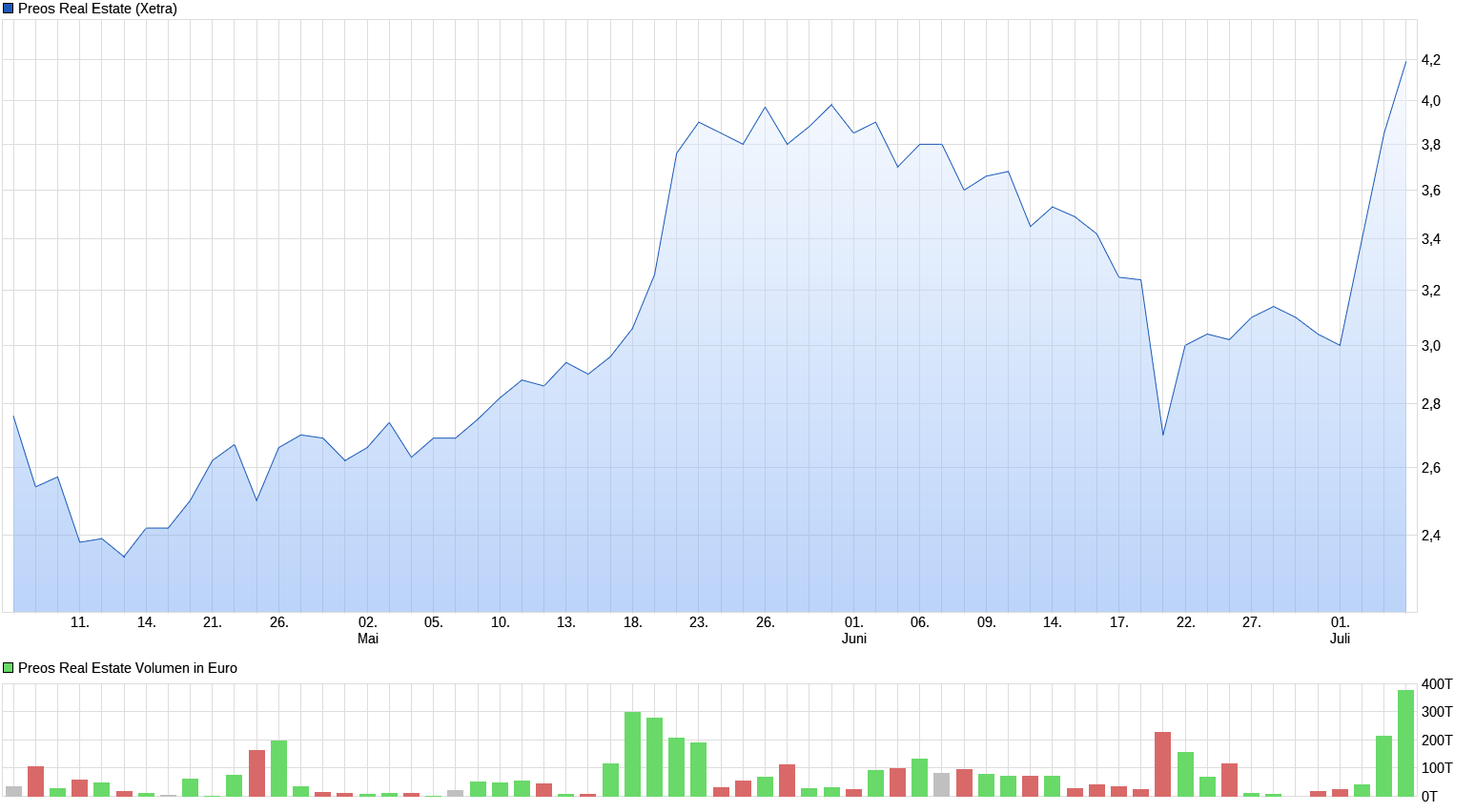The image size is (1475, 812).
Task: Toggle the volume series via its legend marker
Action: click(x=8, y=668)
